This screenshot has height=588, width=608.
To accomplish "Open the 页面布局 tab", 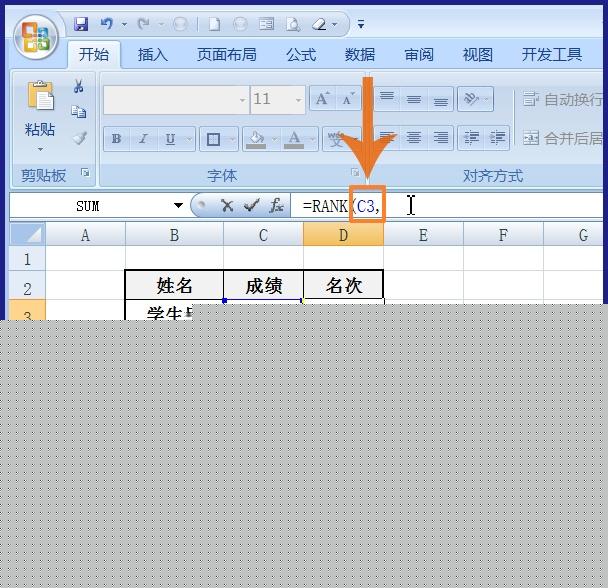I will coord(226,55).
